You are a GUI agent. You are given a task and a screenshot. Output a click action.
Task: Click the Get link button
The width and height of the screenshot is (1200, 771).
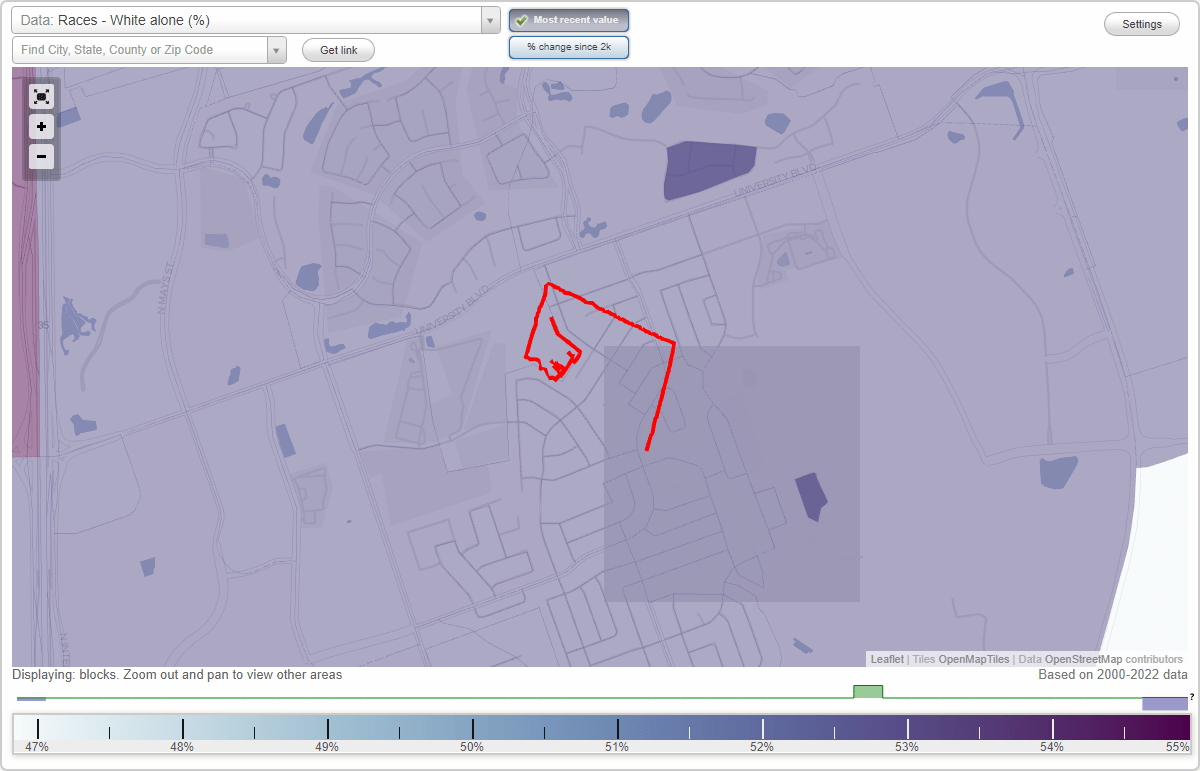tap(338, 50)
